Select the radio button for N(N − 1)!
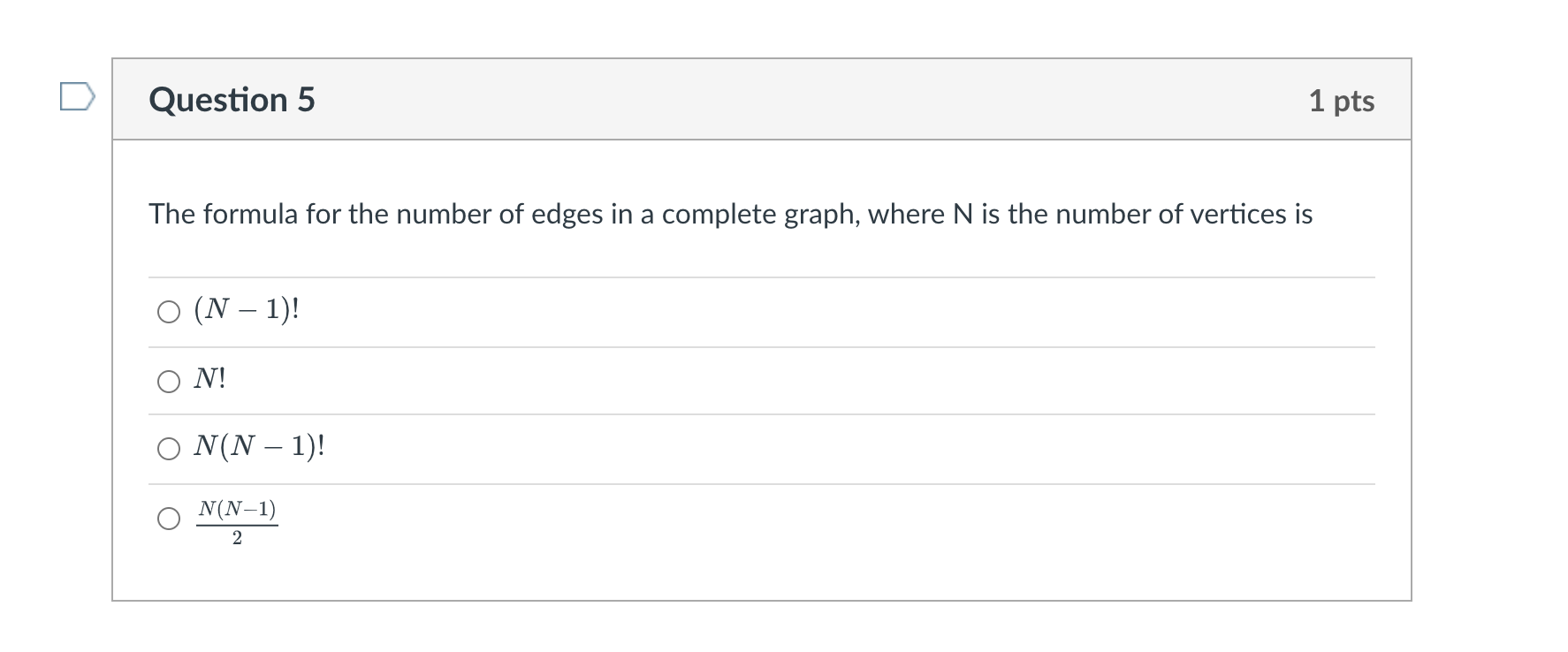This screenshot has width=1568, height=652. point(168,449)
